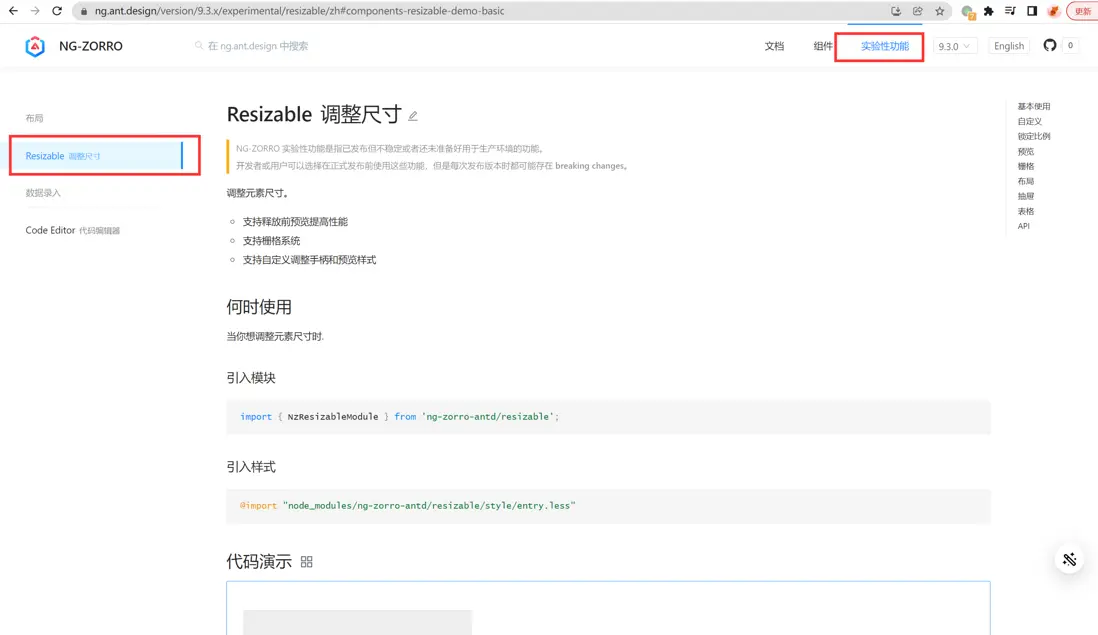Select the 实验性功能 menu item
Image resolution: width=1098 pixels, height=635 pixels.
coord(884,46)
